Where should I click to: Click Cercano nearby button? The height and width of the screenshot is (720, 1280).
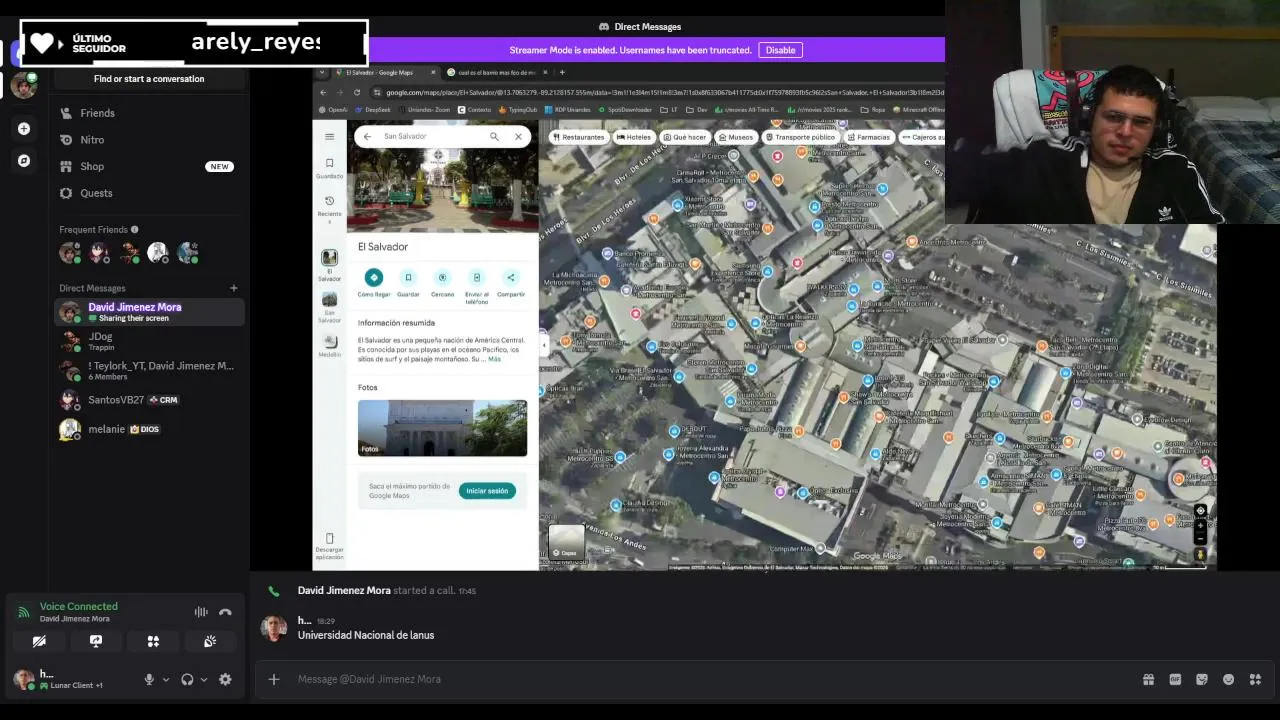pyautogui.click(x=442, y=283)
